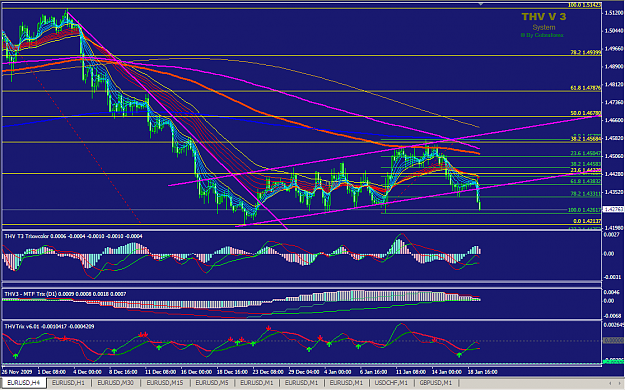Image resolution: width=625 pixels, height=390 pixels.
Task: Click the yellow Fibonacci label 38.2 1.45684
Action: (x=586, y=139)
